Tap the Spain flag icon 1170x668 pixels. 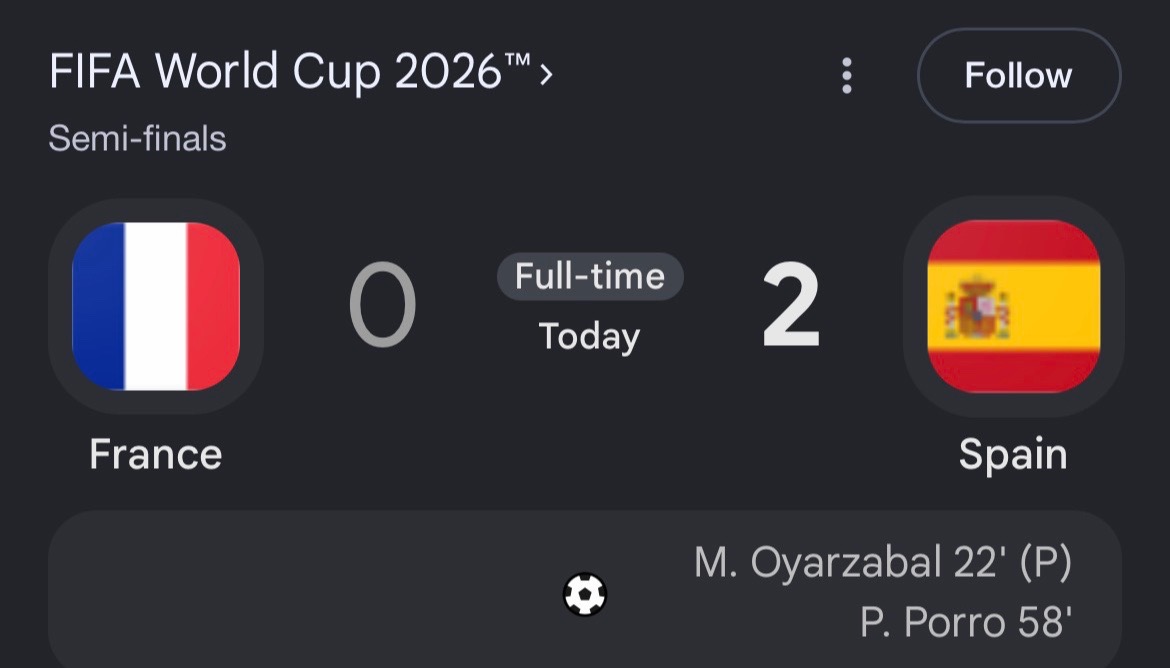pyautogui.click(x=1013, y=306)
